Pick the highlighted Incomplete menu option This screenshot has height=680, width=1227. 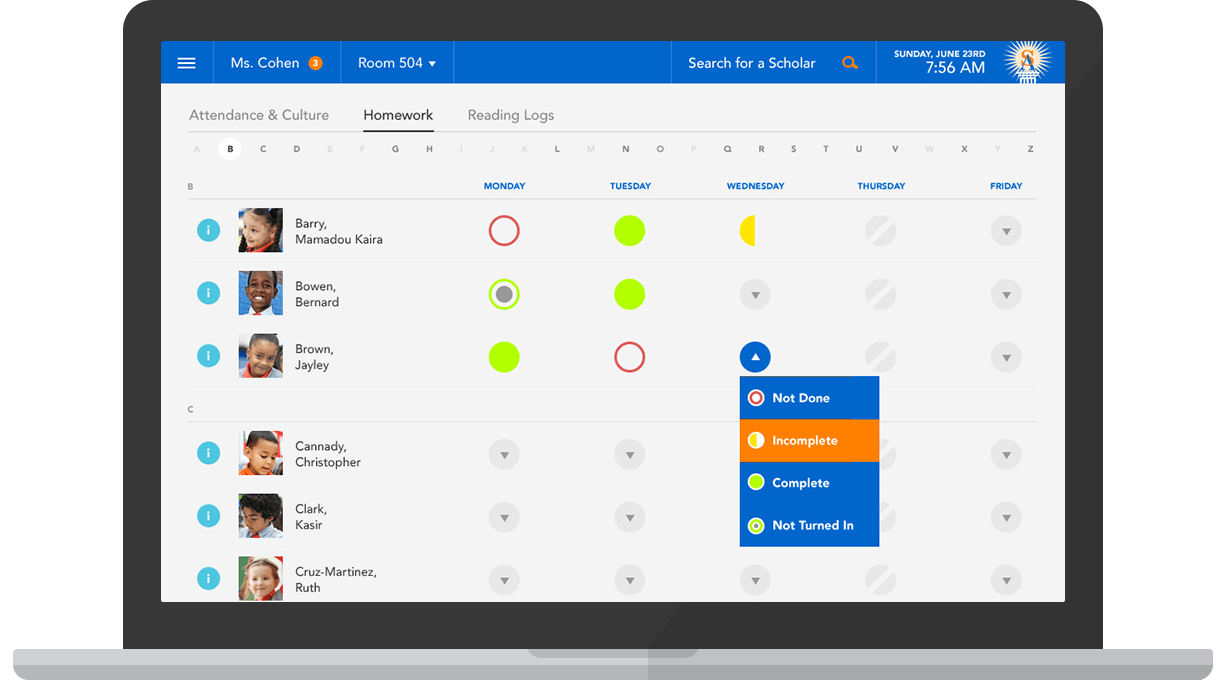(x=809, y=440)
